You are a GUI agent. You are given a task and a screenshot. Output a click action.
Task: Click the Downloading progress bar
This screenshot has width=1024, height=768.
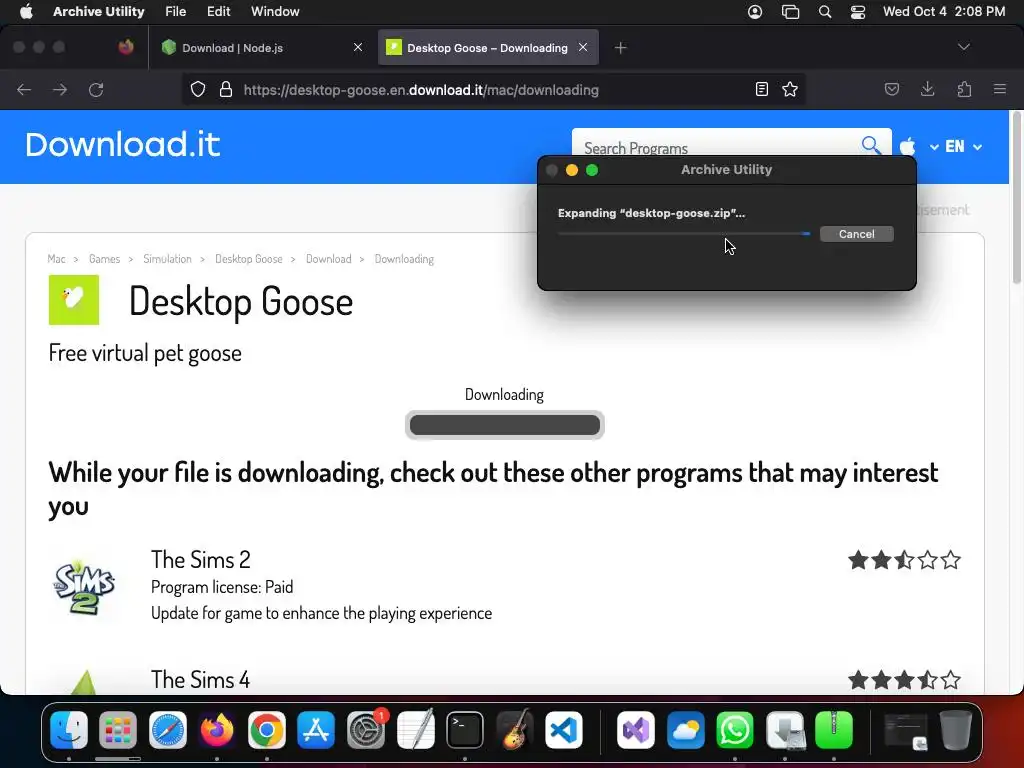pyautogui.click(x=505, y=425)
